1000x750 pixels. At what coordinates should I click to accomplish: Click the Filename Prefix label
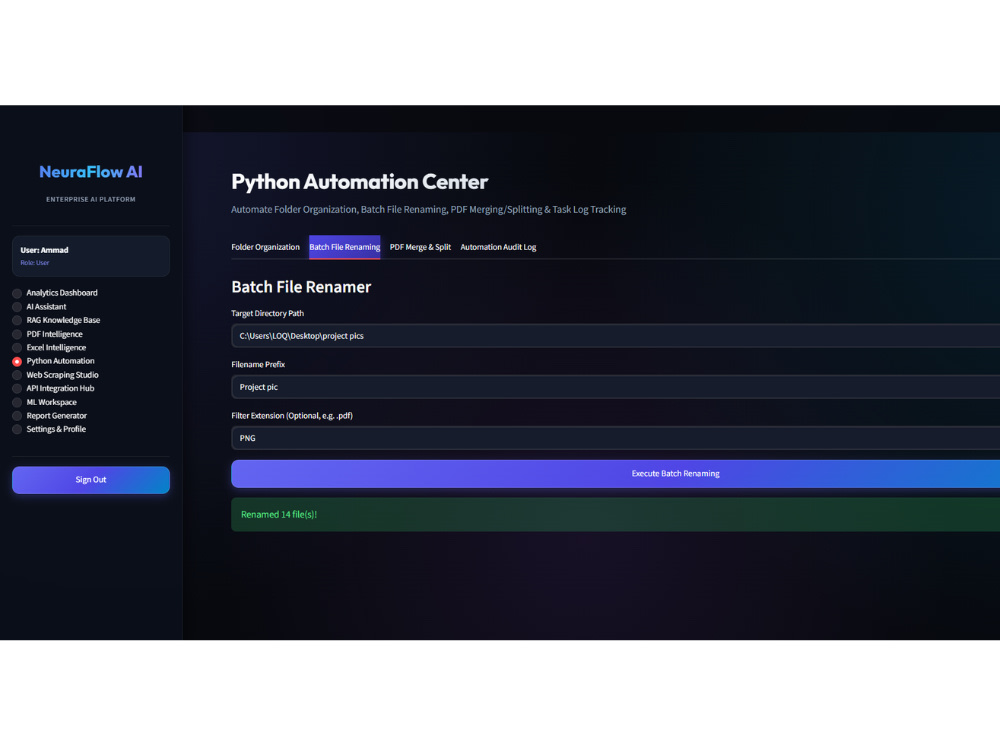coord(258,364)
